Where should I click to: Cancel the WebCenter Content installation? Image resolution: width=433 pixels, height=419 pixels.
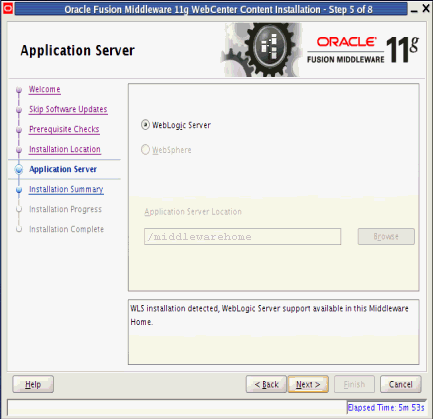click(401, 384)
